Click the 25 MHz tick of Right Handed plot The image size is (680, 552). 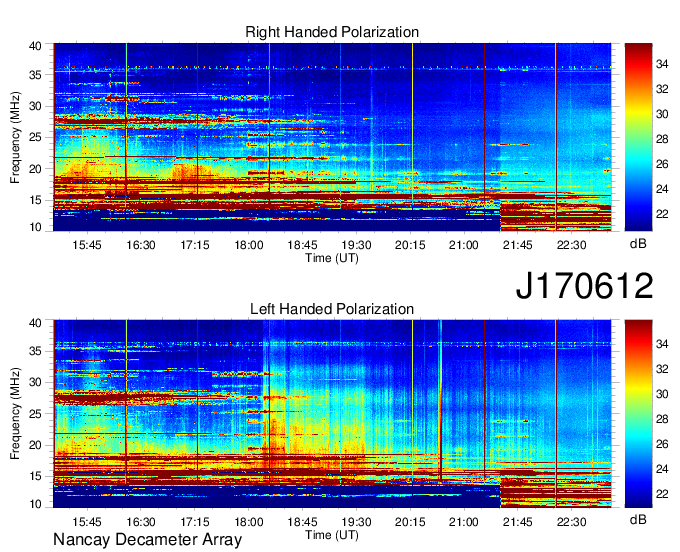35,137
